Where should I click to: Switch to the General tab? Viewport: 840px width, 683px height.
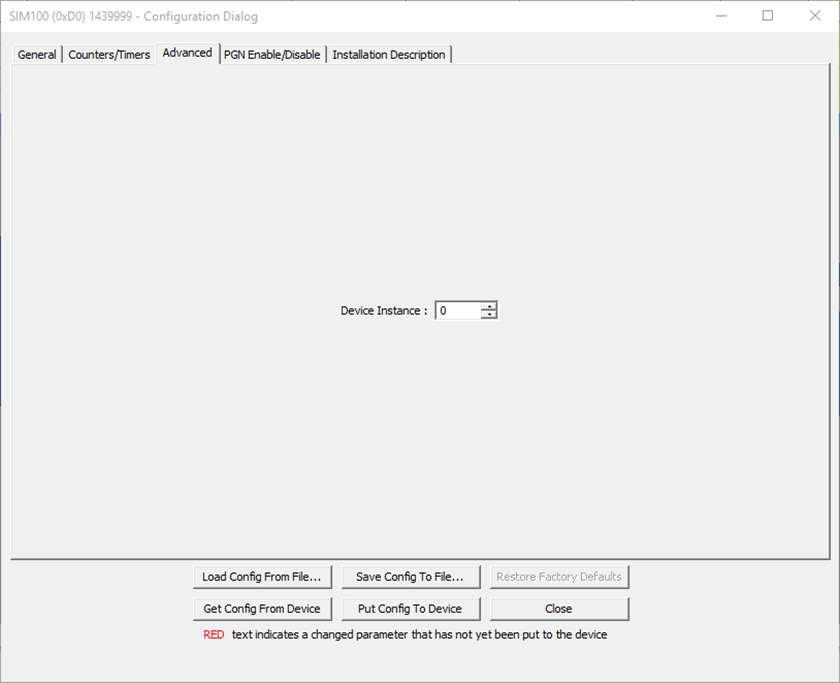coord(37,55)
